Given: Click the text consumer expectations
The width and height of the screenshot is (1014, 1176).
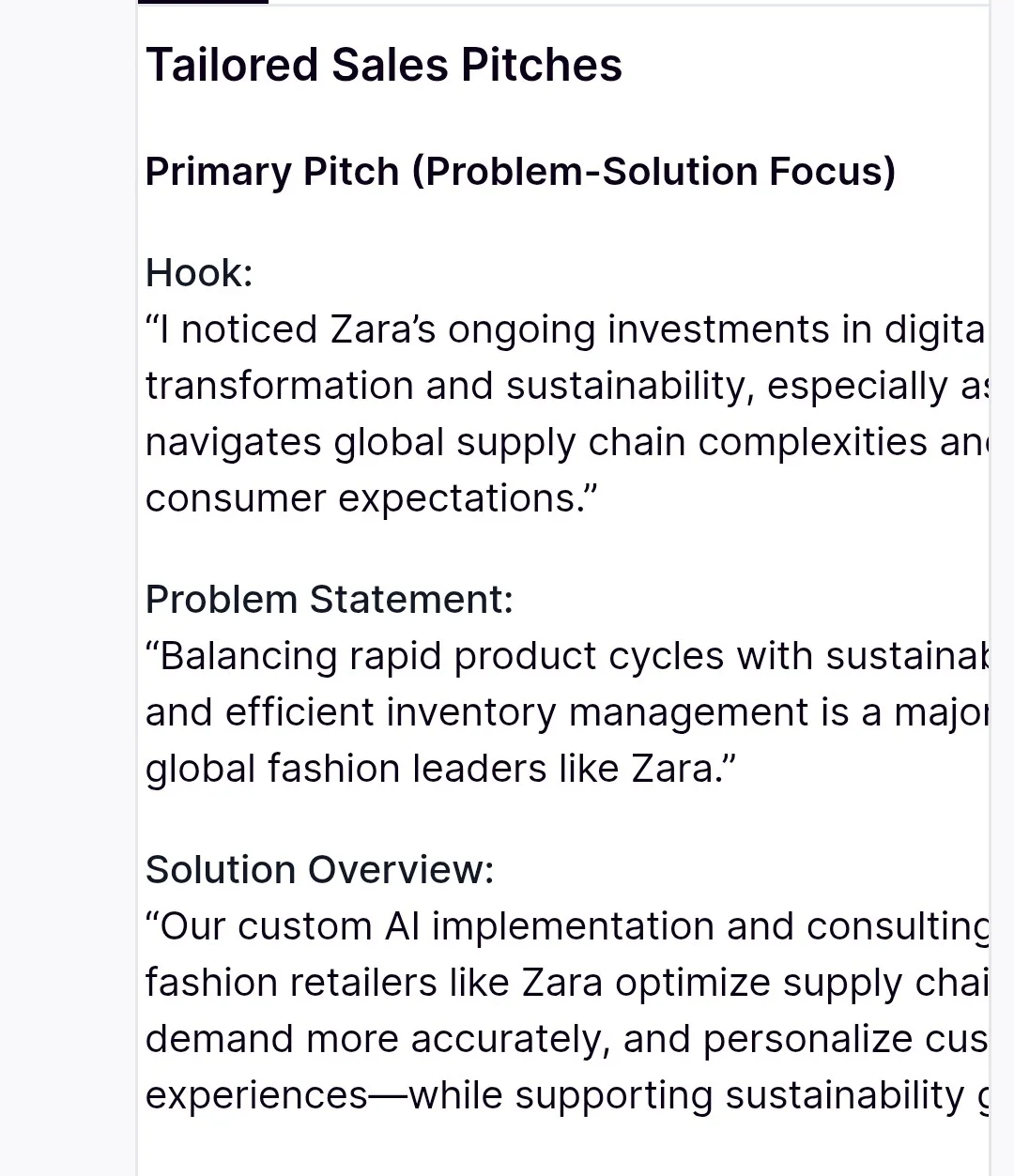Looking at the screenshot, I should (371, 498).
